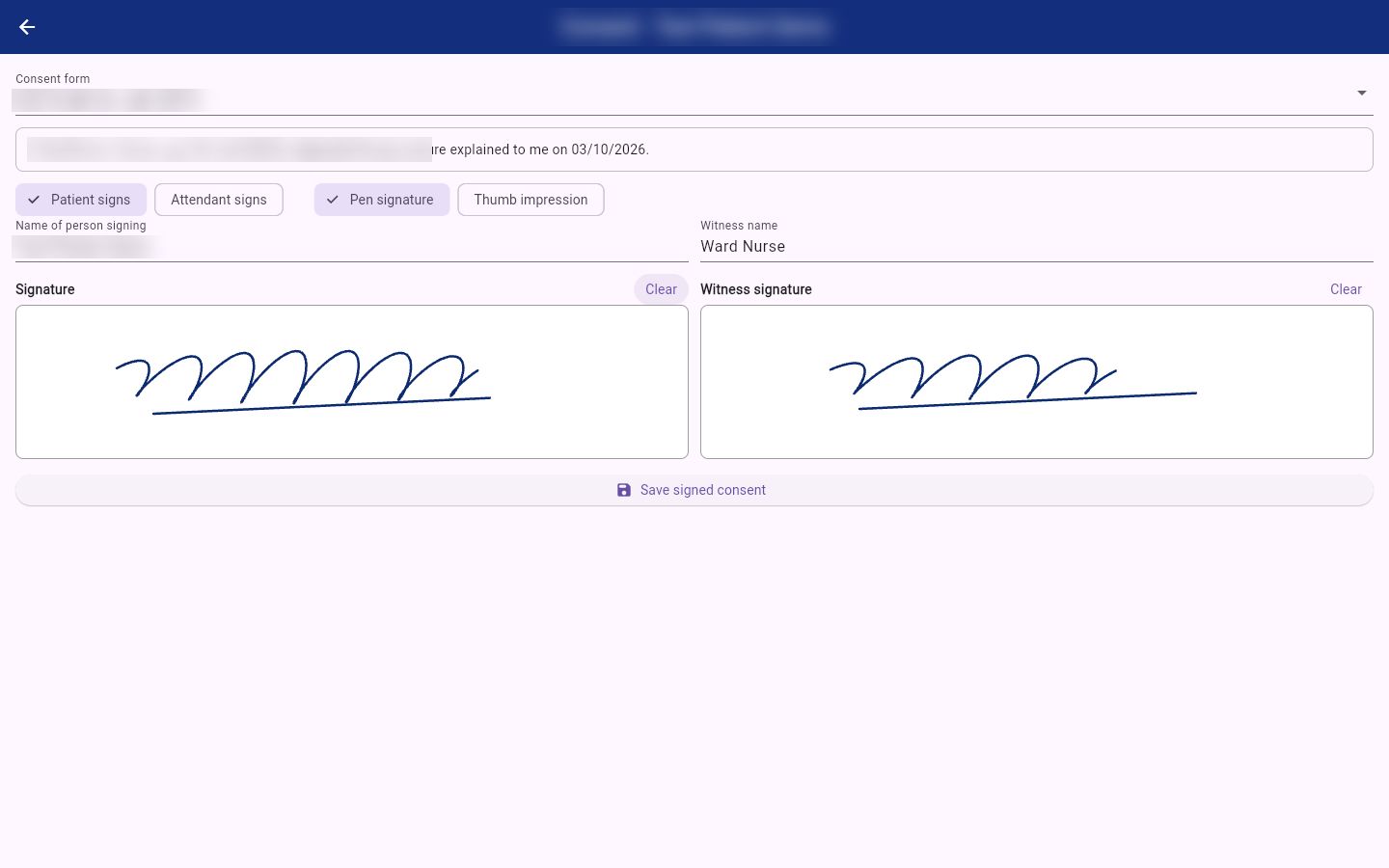Click inside the Signature drawing pad
This screenshot has height=868, width=1389.
click(352, 382)
